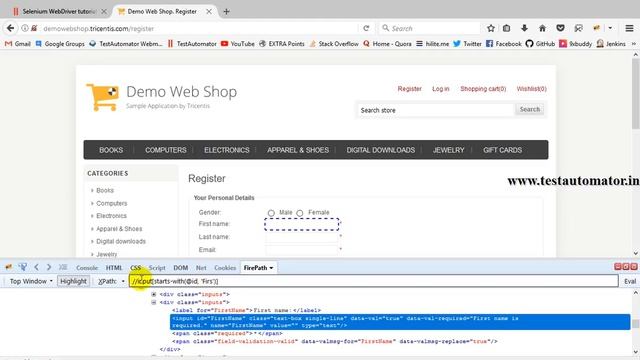This screenshot has width=640, height=360.
Task: Reload the page with the refresh icon
Action: pyautogui.click(x=366, y=28)
